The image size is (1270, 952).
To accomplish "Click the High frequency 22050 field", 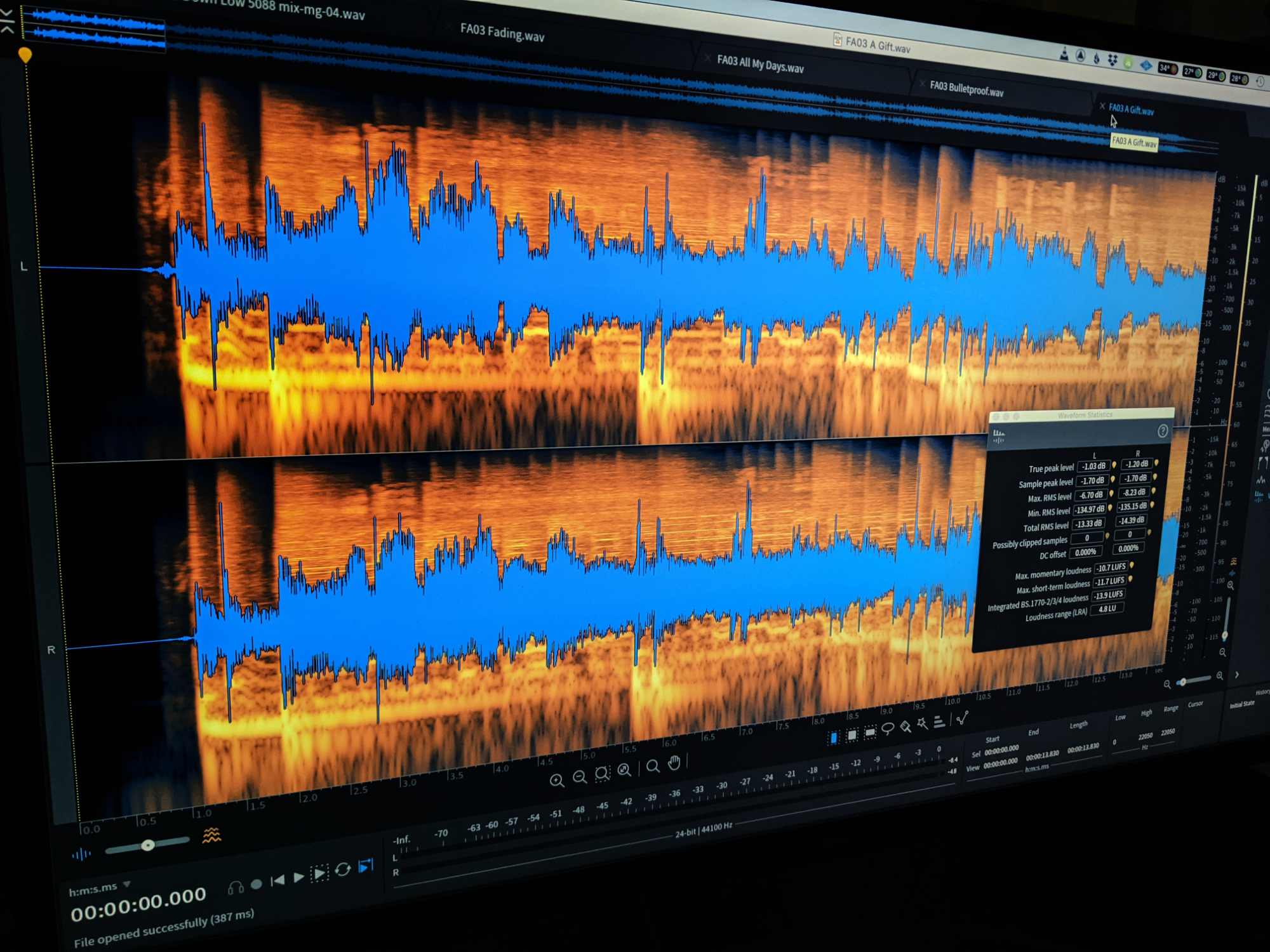I will [x=1145, y=736].
